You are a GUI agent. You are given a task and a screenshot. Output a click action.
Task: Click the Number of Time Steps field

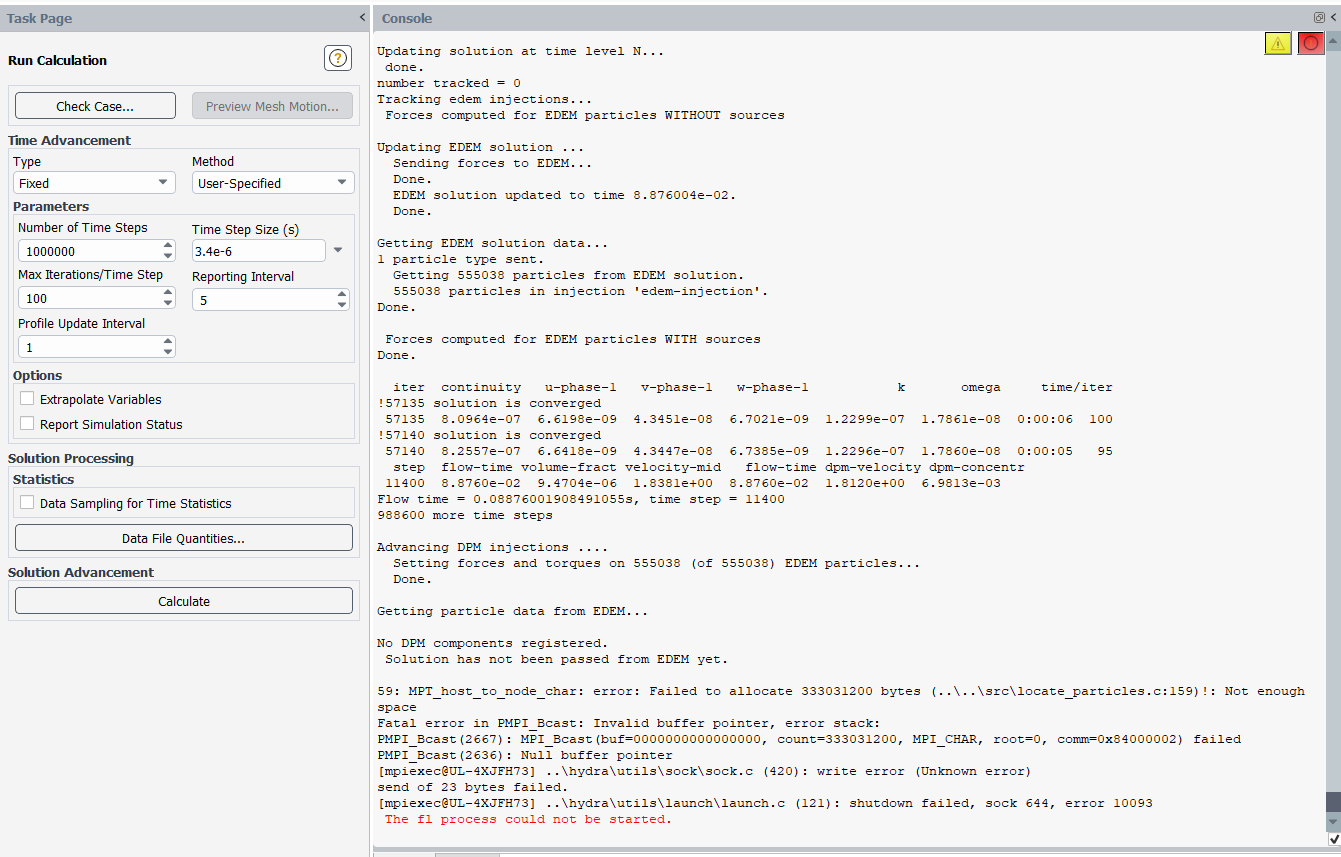[87, 251]
